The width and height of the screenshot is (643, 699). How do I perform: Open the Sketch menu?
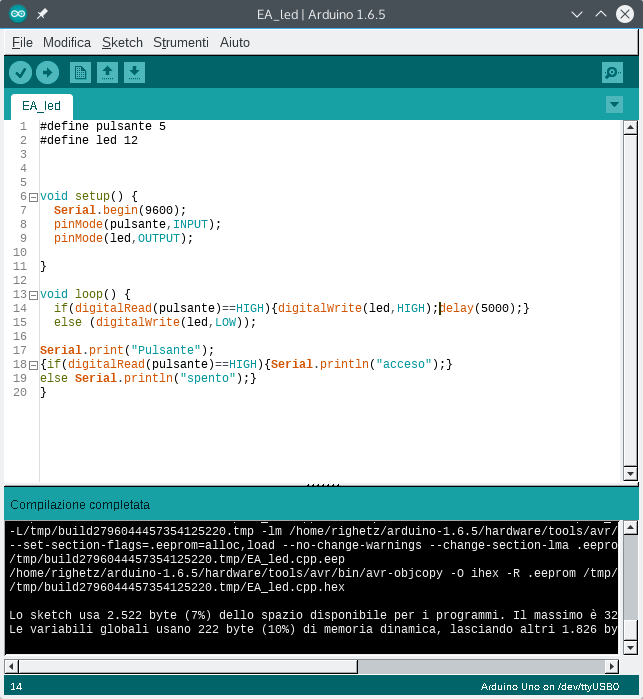(122, 42)
